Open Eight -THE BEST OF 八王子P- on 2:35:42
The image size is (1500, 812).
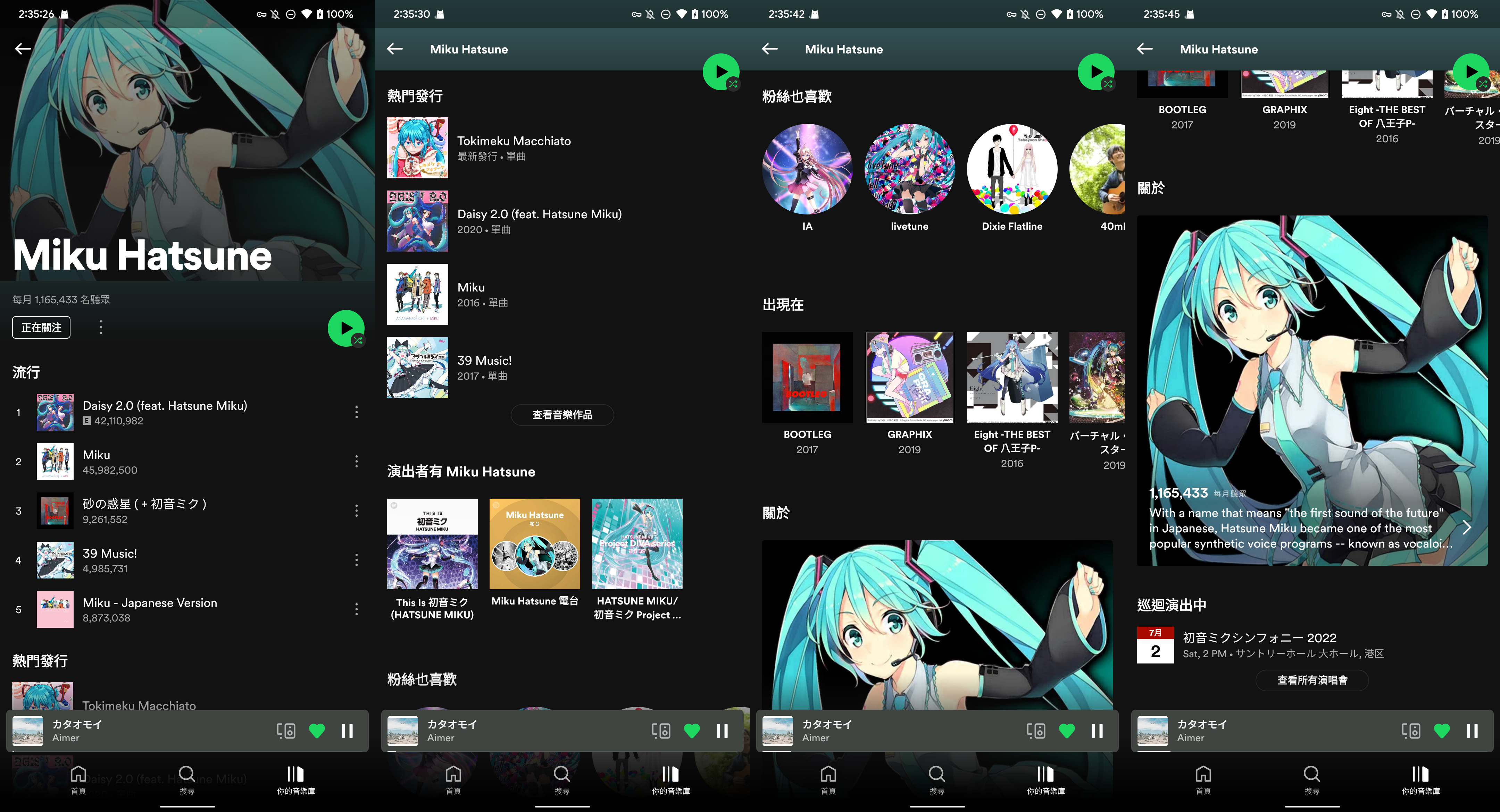point(1012,377)
